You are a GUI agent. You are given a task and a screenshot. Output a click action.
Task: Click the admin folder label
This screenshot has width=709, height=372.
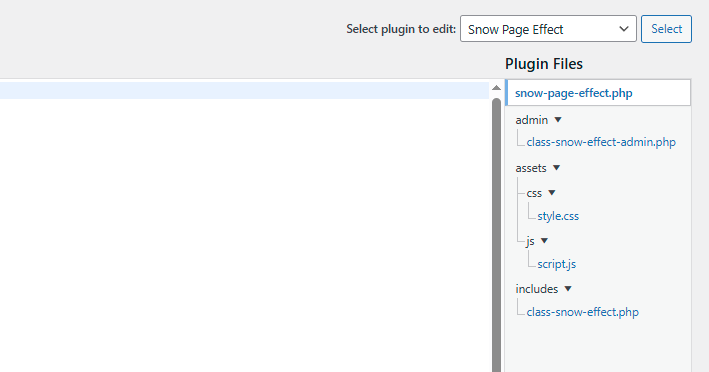(531, 120)
